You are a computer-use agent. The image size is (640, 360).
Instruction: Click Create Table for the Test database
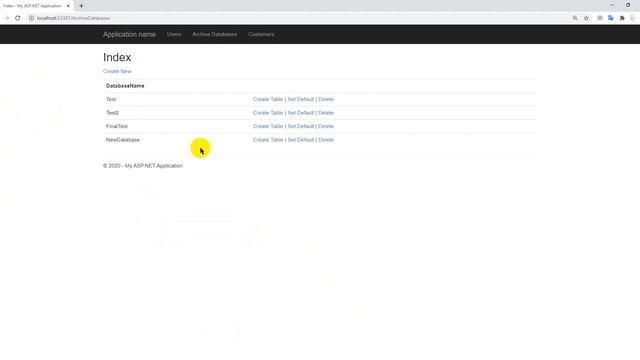[268, 99]
